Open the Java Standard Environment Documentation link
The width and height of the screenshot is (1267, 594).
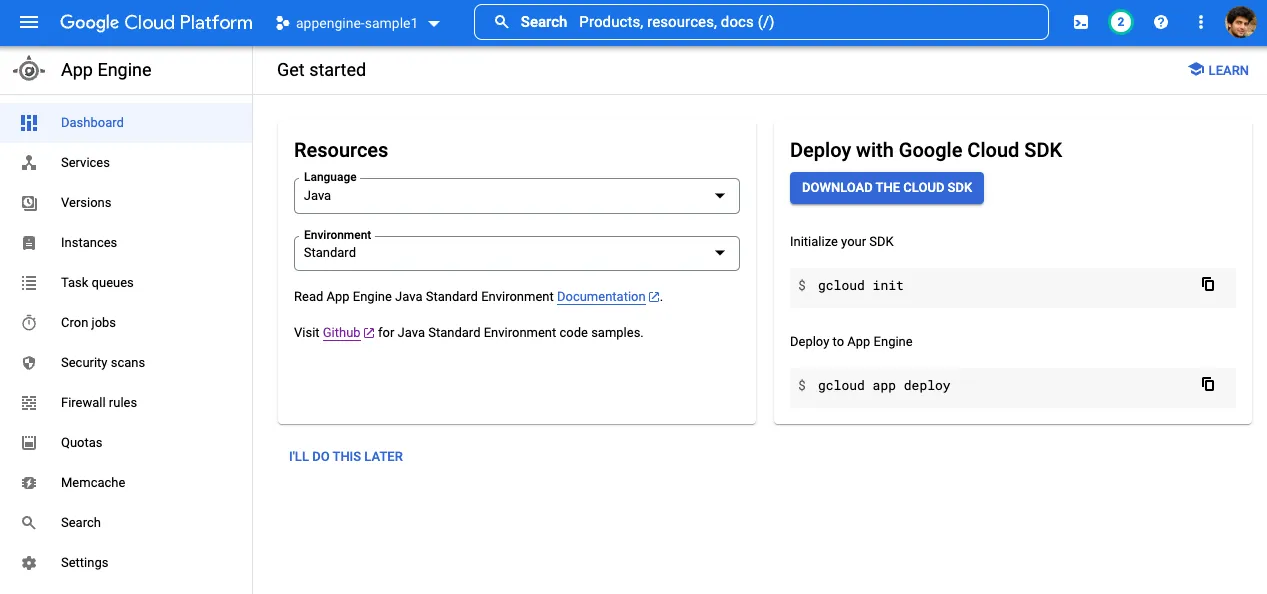pyautogui.click(x=601, y=296)
